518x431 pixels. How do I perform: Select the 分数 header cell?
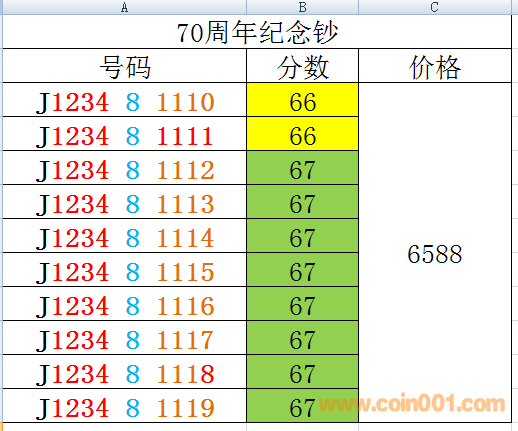point(302,66)
